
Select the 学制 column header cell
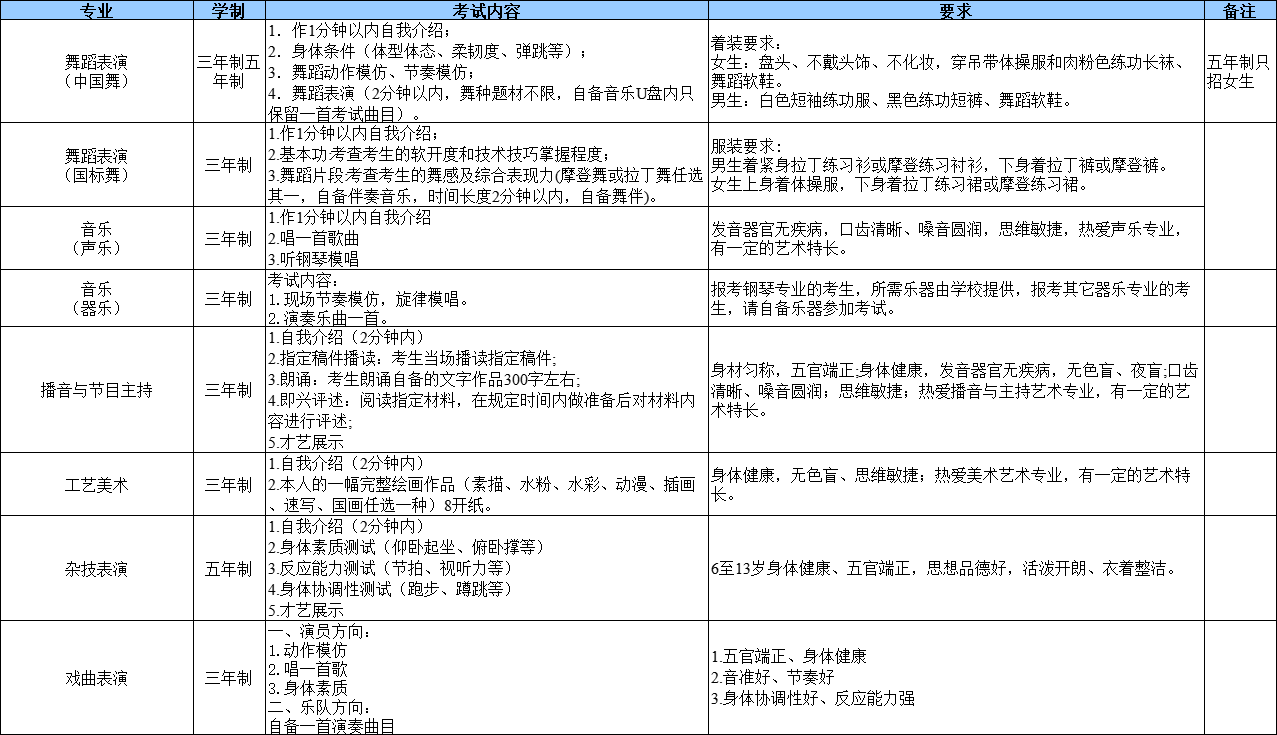click(228, 13)
